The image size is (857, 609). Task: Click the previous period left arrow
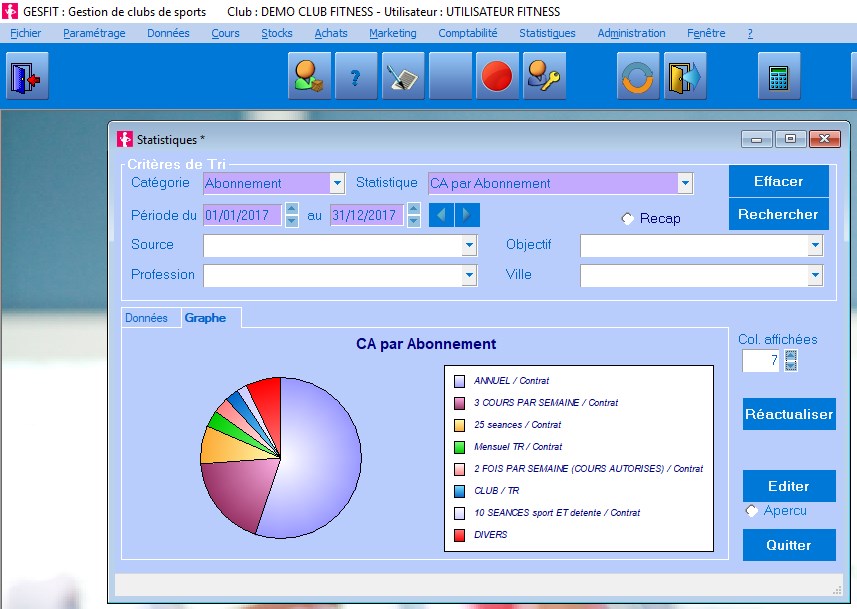(x=441, y=215)
